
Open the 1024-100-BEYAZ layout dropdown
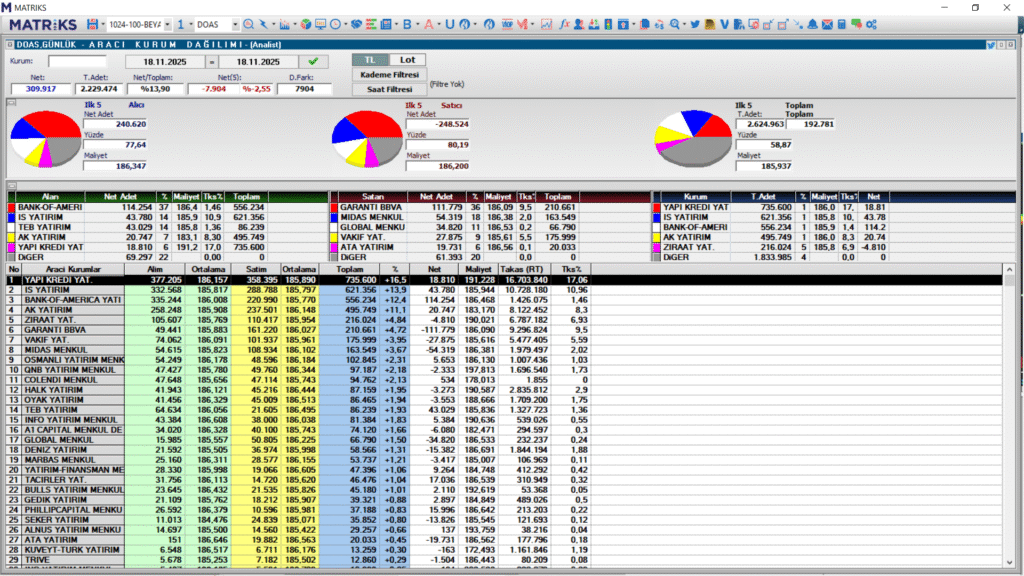[x=166, y=23]
